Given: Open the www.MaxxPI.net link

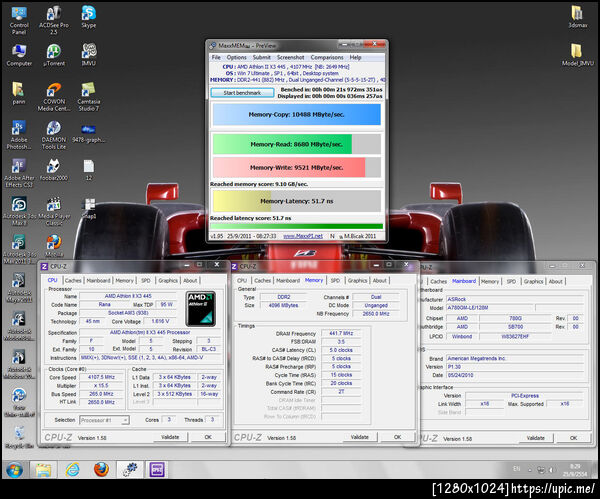Looking at the screenshot, I should [303, 236].
